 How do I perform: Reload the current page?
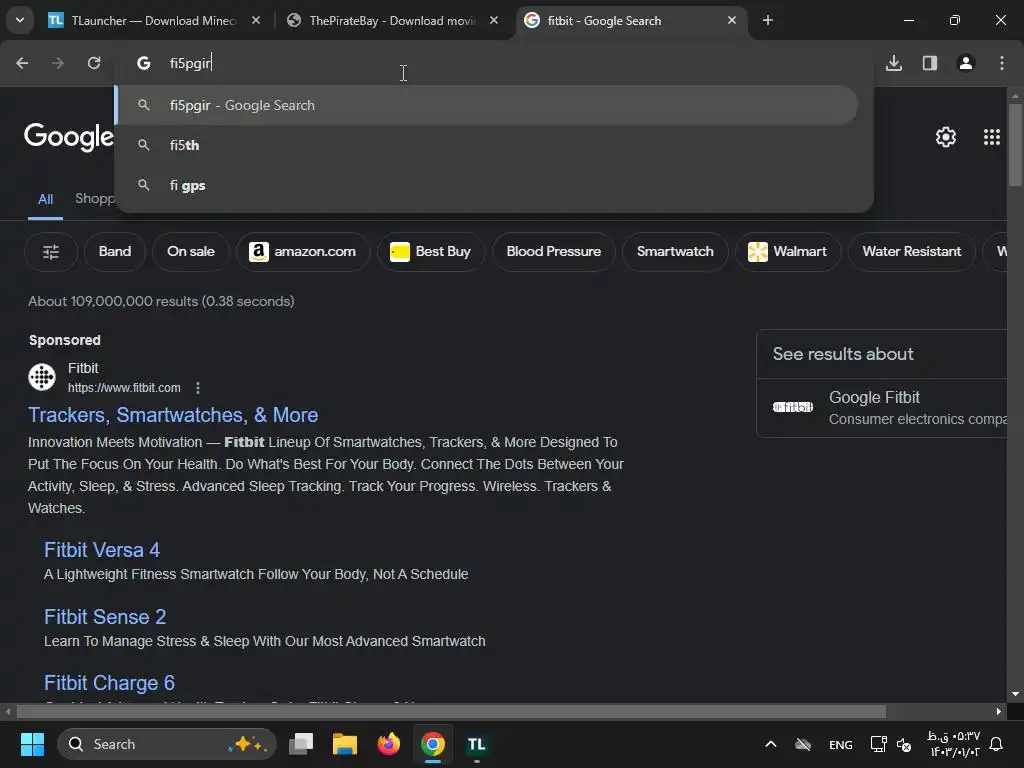click(94, 63)
